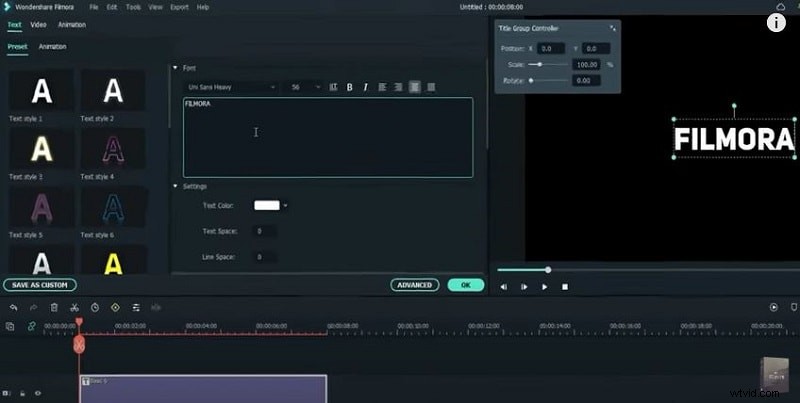Open the Uni Sans Heavy font dropdown
This screenshot has height=403, width=800.
point(231,87)
